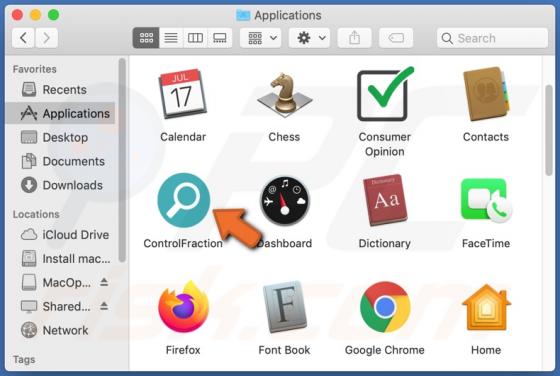
Task: Click the FaceTime label text
Action: click(486, 244)
